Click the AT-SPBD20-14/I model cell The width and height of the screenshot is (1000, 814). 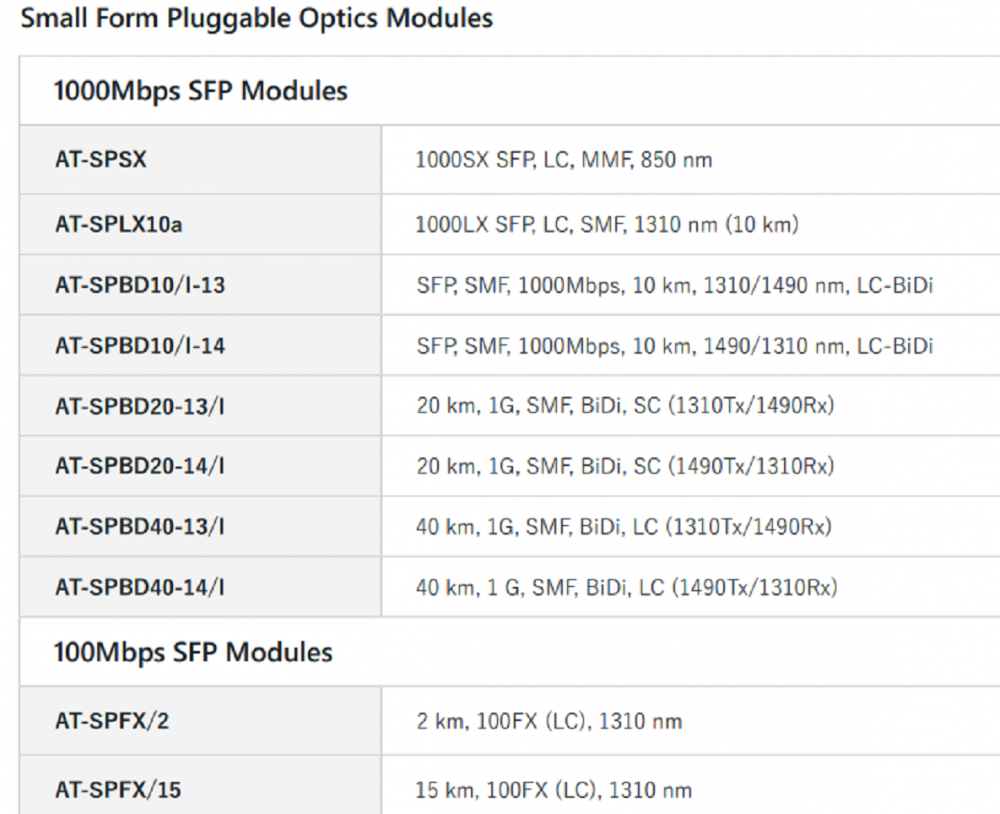[x=140, y=466]
